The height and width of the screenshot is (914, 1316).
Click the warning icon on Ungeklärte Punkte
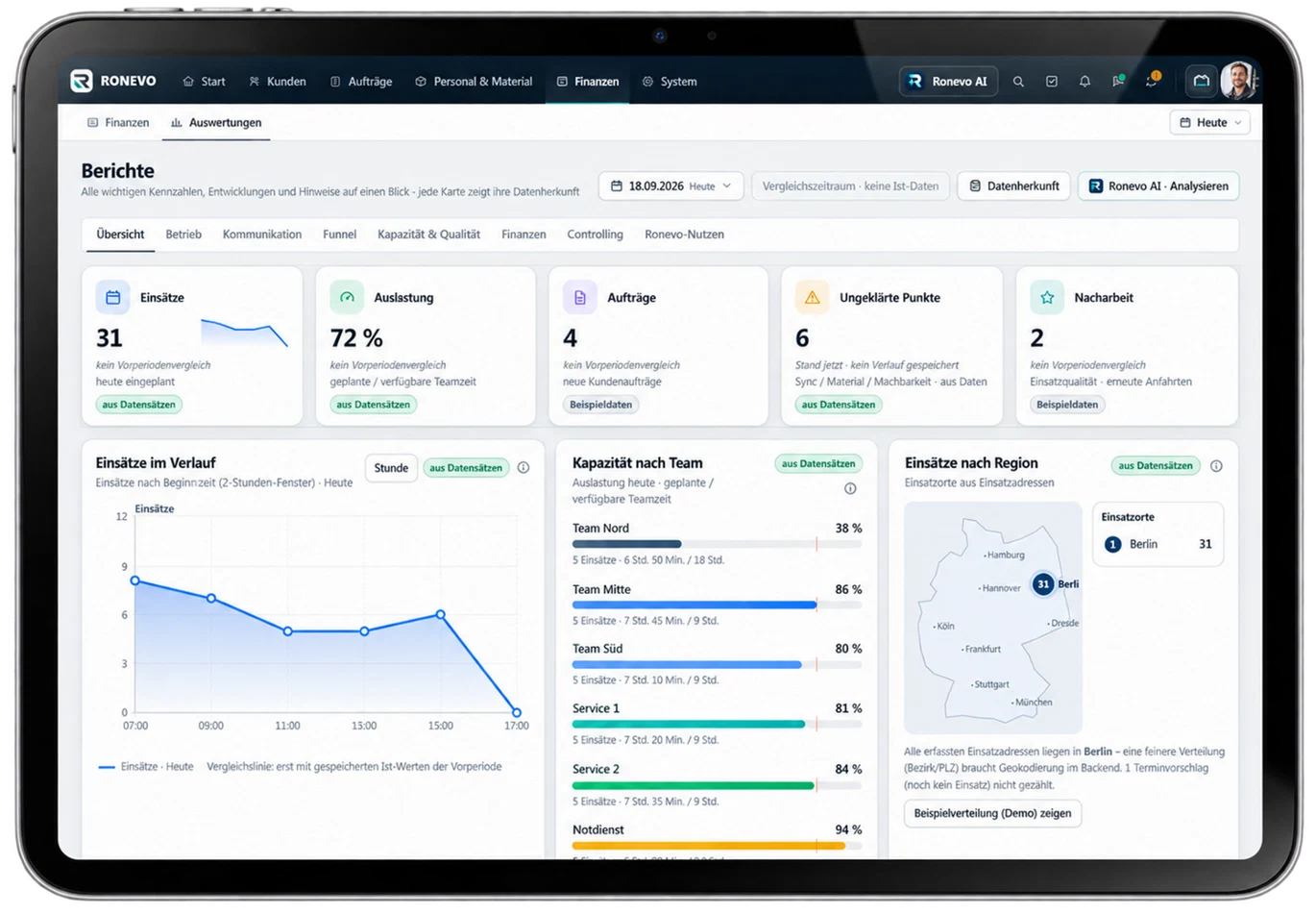pyautogui.click(x=812, y=298)
